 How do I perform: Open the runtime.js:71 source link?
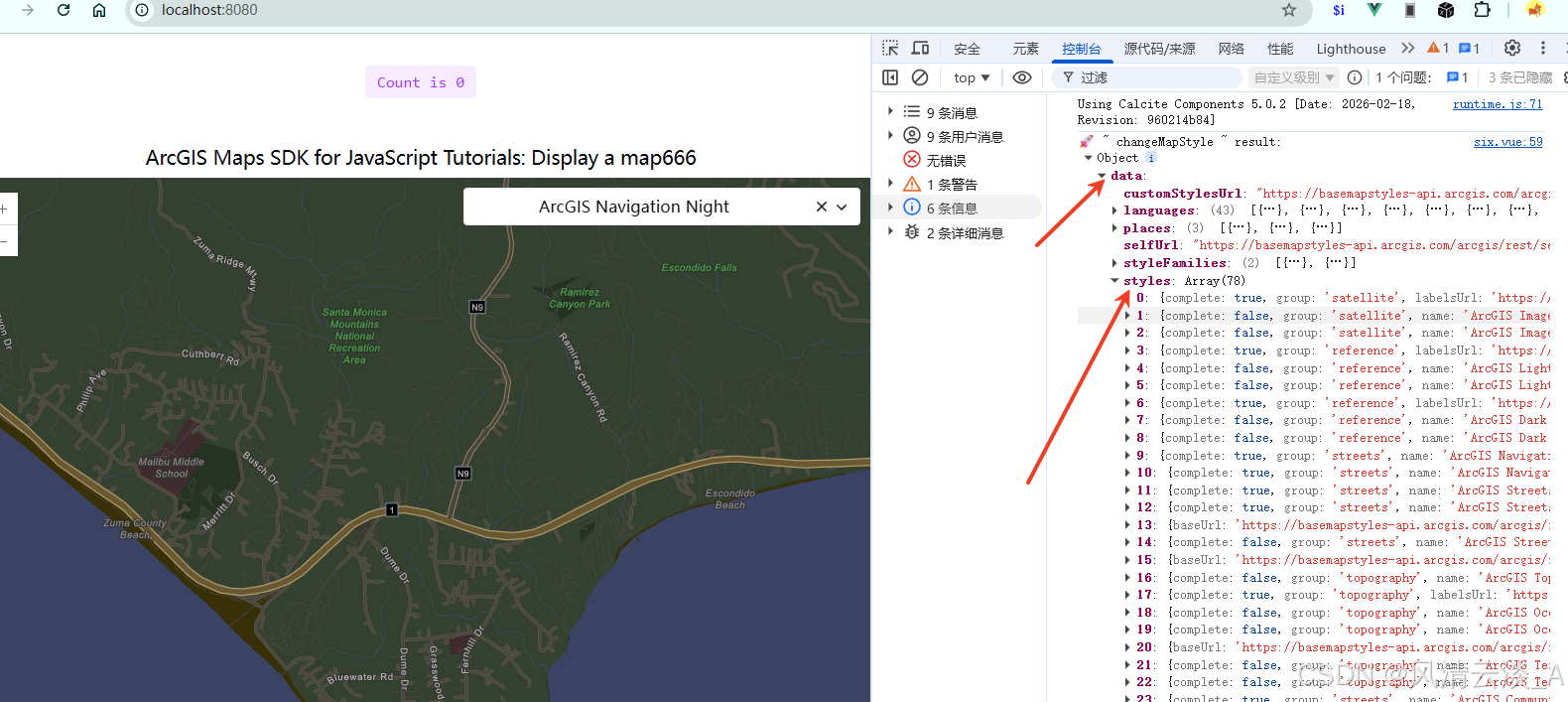1498,104
